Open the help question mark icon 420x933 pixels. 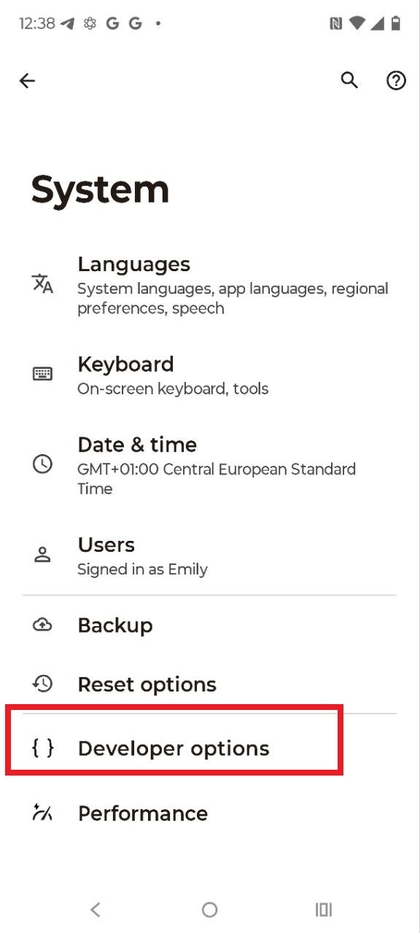[x=396, y=80]
